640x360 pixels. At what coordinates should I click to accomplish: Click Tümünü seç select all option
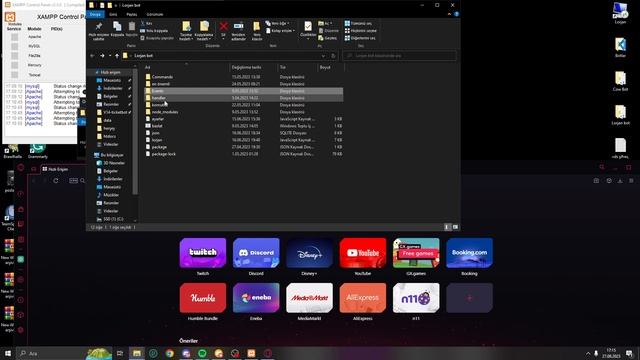pos(358,23)
